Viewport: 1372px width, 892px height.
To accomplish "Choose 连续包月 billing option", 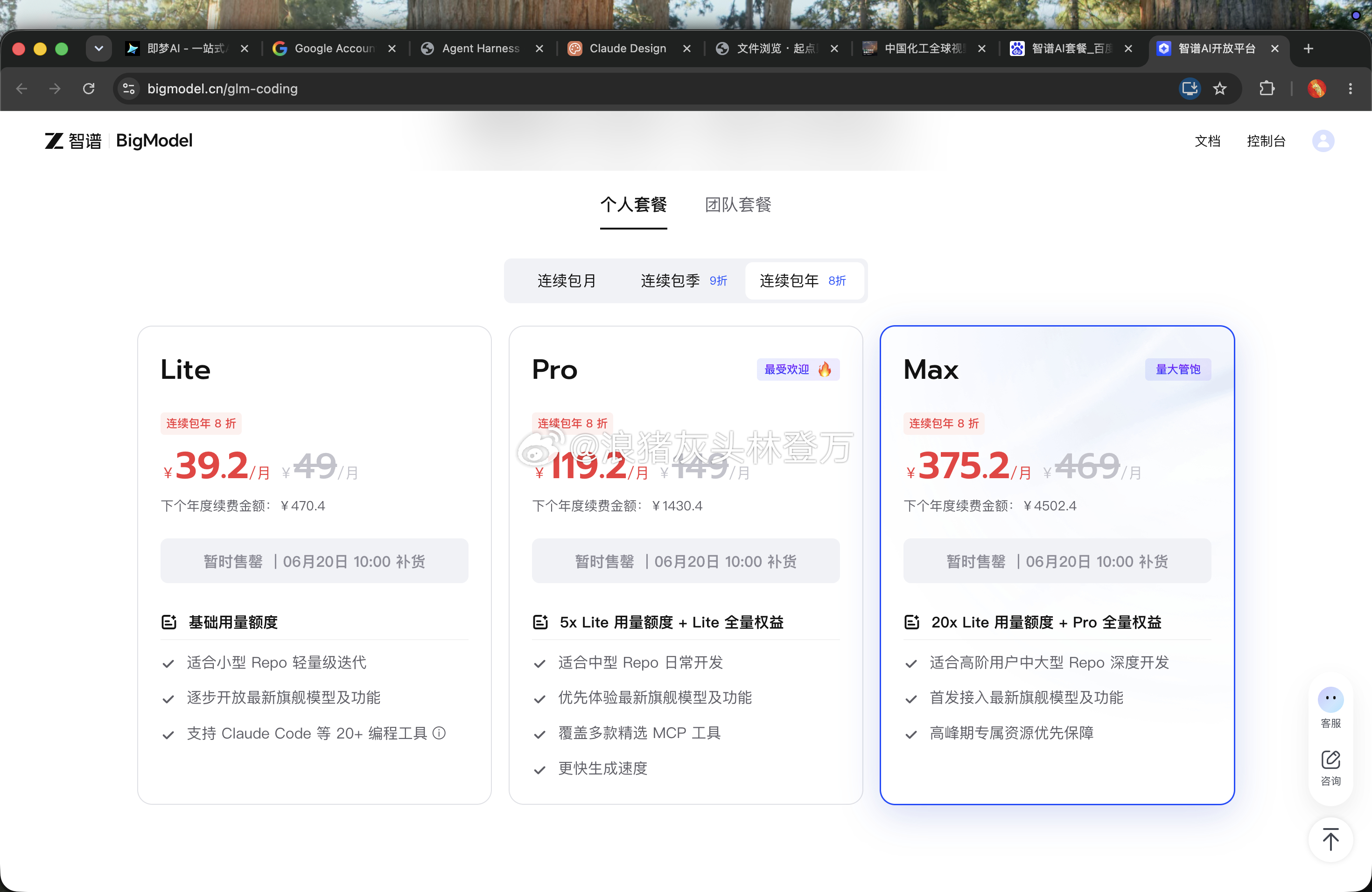I will point(567,281).
